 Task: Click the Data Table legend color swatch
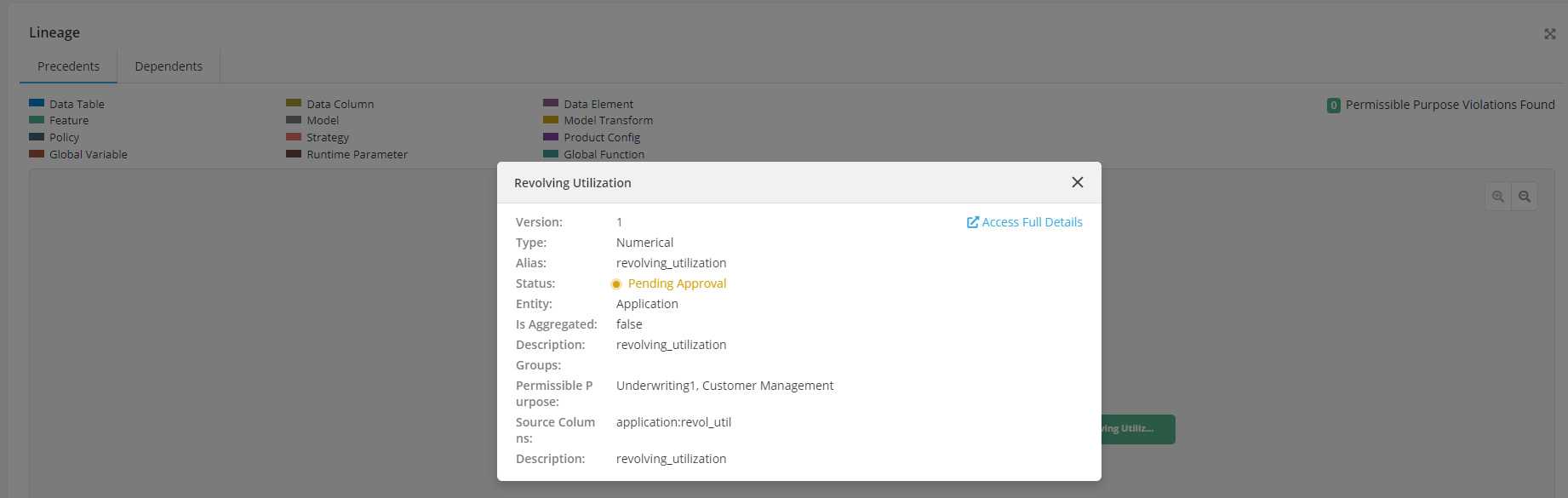coord(37,103)
